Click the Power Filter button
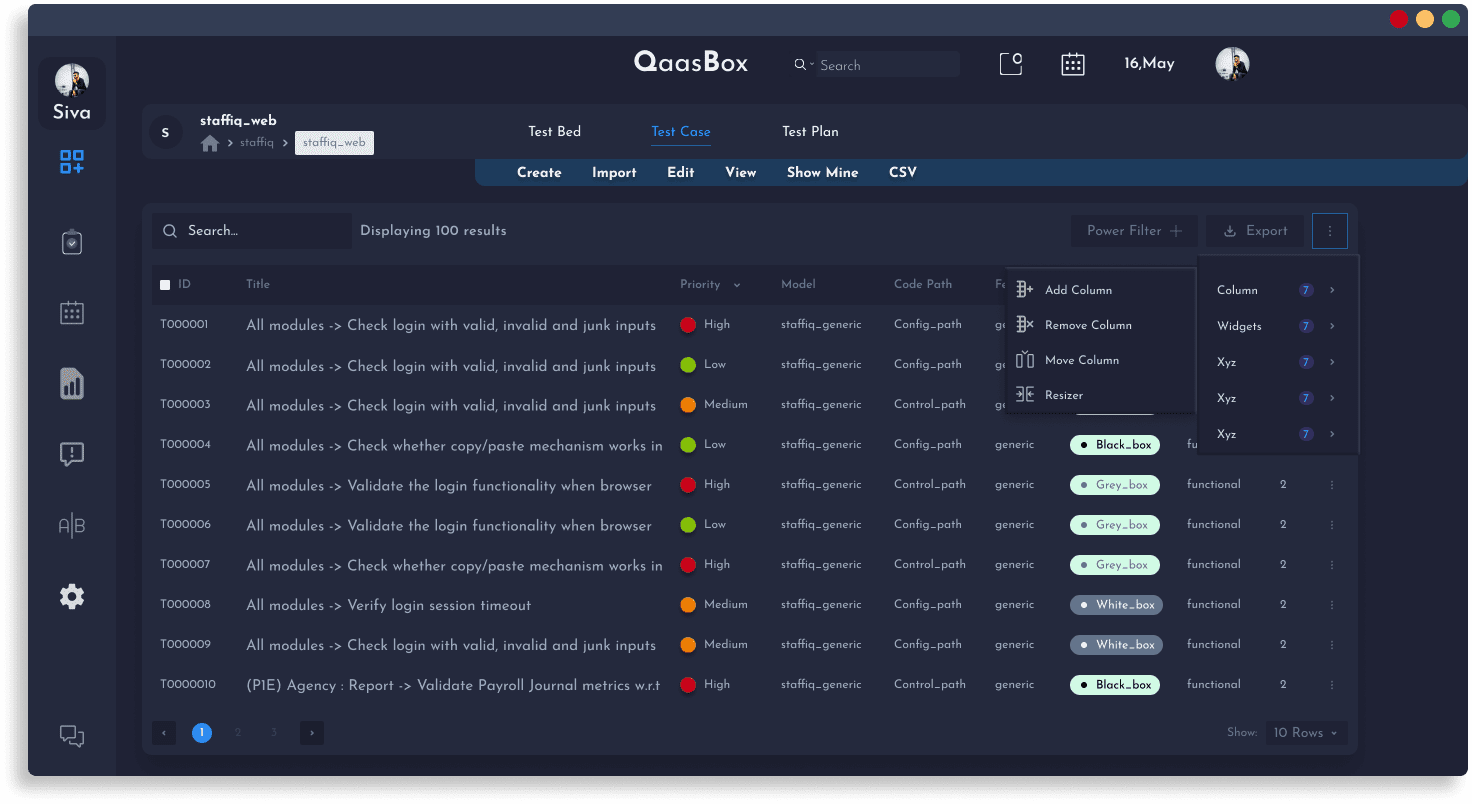This screenshot has height=804, width=1472. (1134, 231)
